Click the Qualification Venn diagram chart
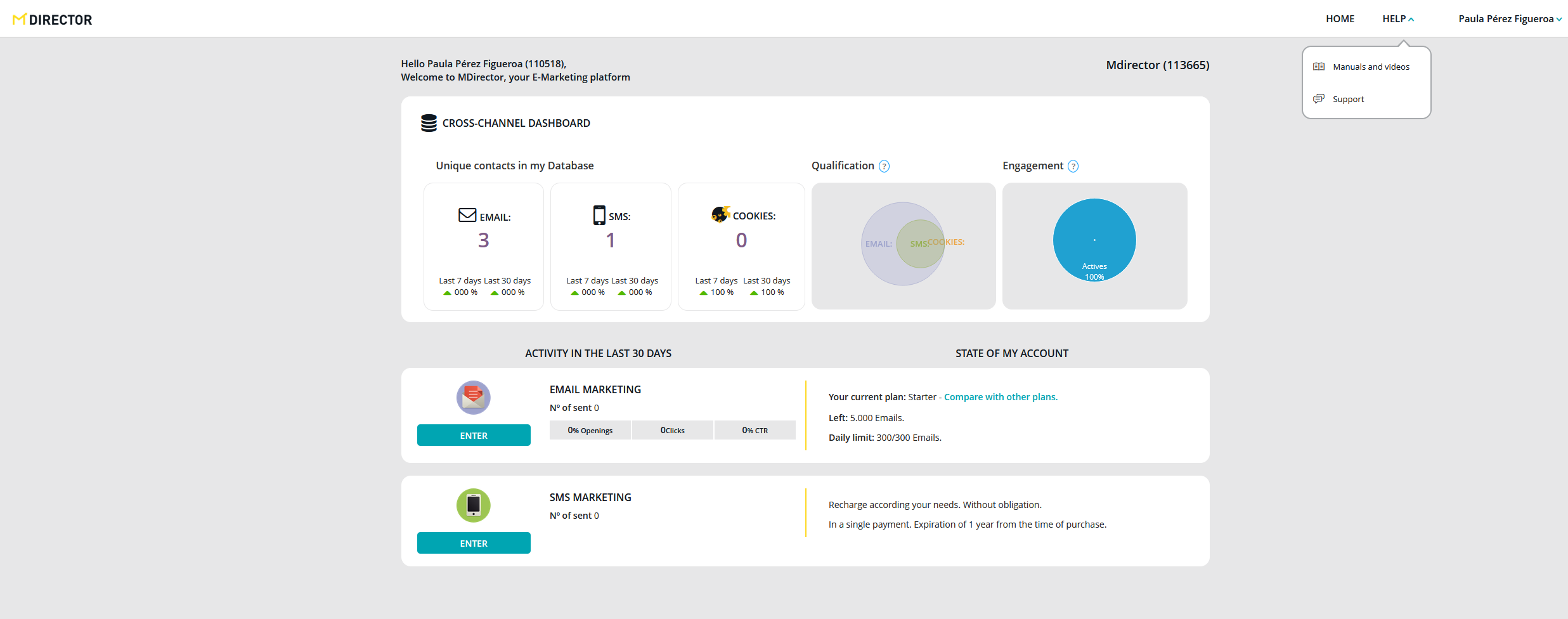 click(x=903, y=244)
